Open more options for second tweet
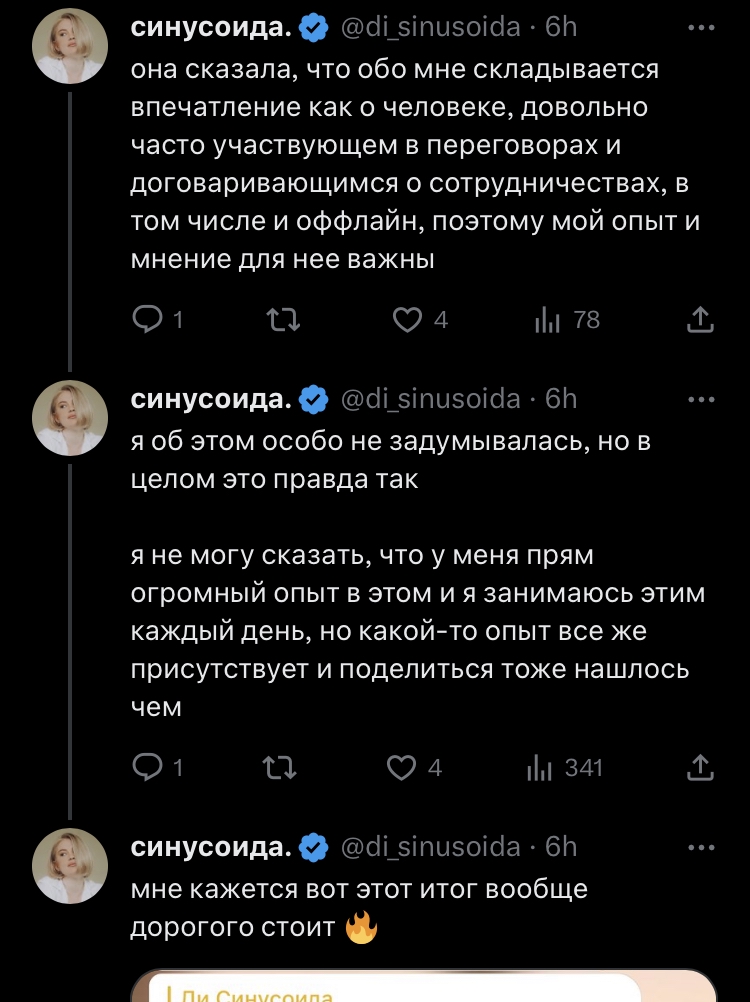Viewport: 750px width, 1002px height. [703, 399]
